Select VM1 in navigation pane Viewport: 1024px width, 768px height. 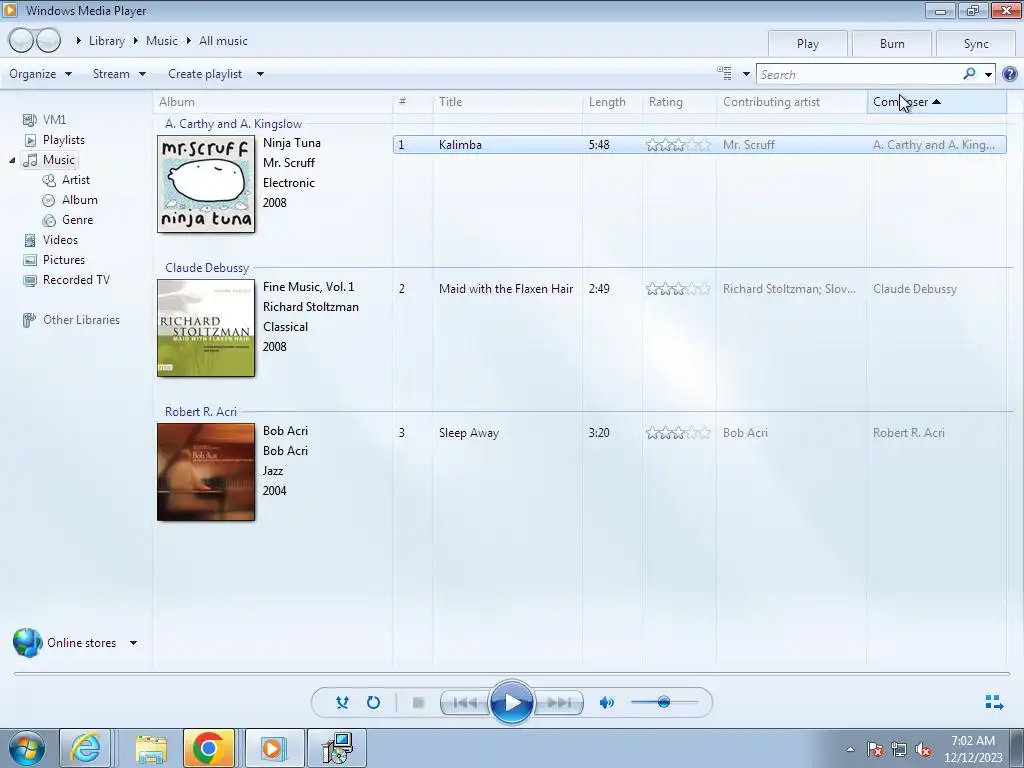tap(54, 120)
